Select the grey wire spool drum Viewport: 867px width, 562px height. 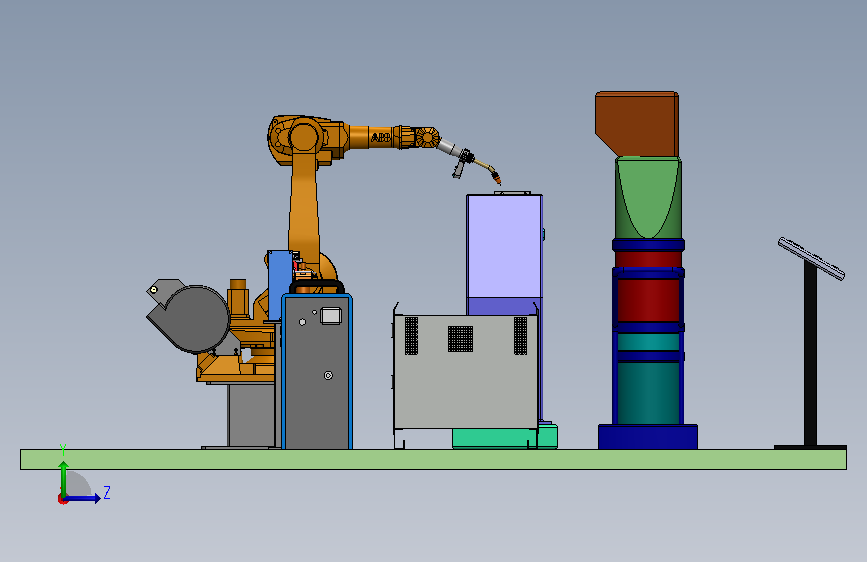(x=197, y=319)
